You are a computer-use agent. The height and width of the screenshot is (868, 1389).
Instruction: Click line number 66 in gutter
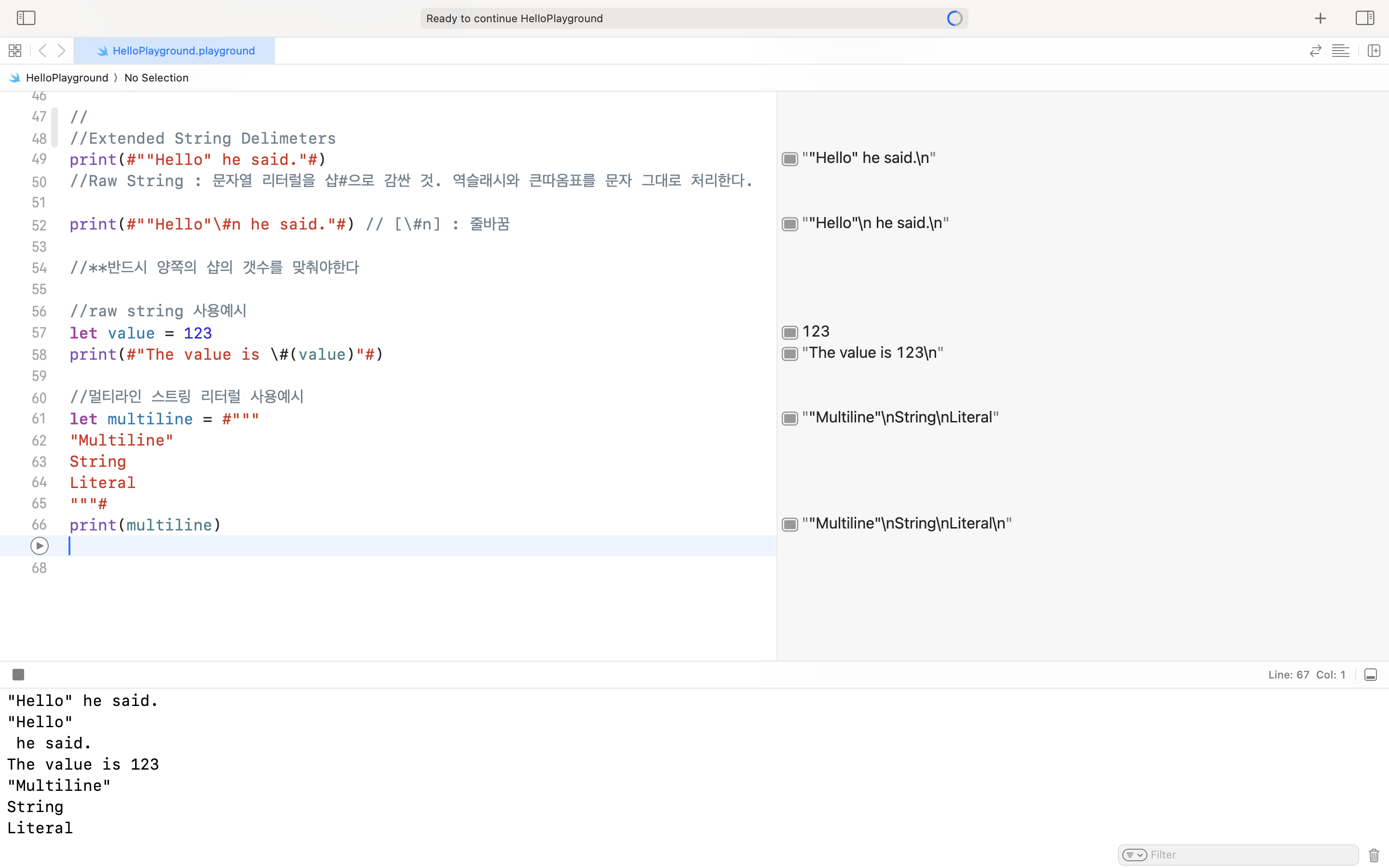(39, 525)
